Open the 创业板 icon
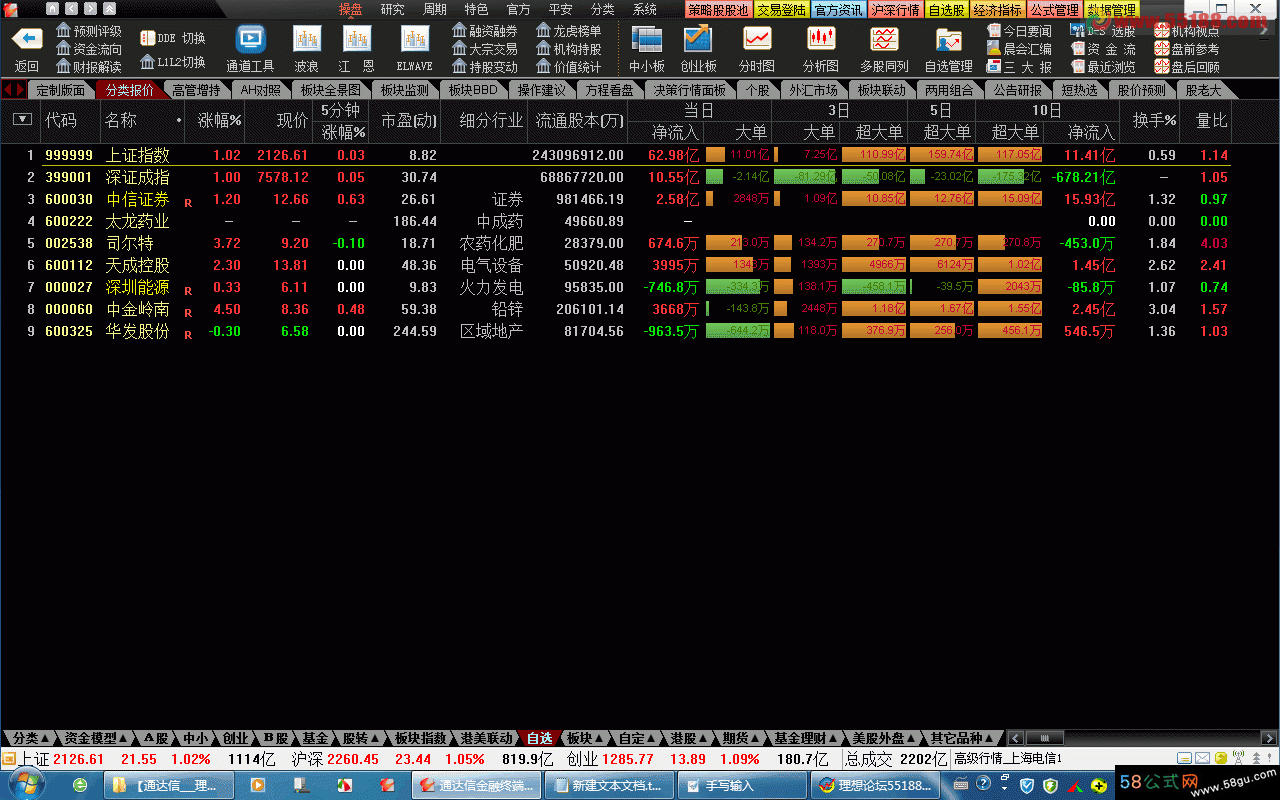1280x800 pixels. tap(698, 40)
